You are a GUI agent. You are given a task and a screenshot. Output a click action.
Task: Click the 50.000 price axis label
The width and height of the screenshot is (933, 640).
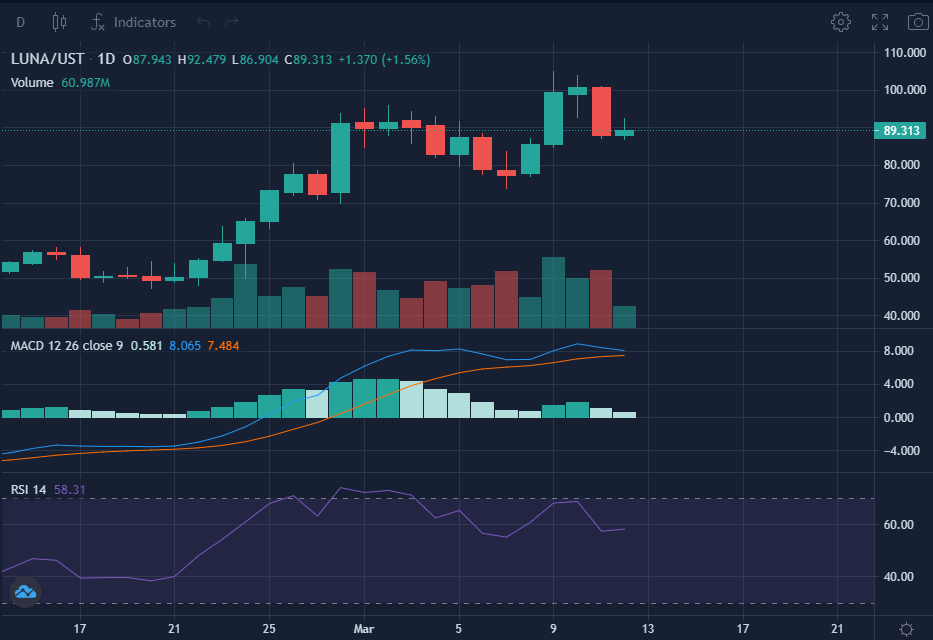tap(902, 278)
